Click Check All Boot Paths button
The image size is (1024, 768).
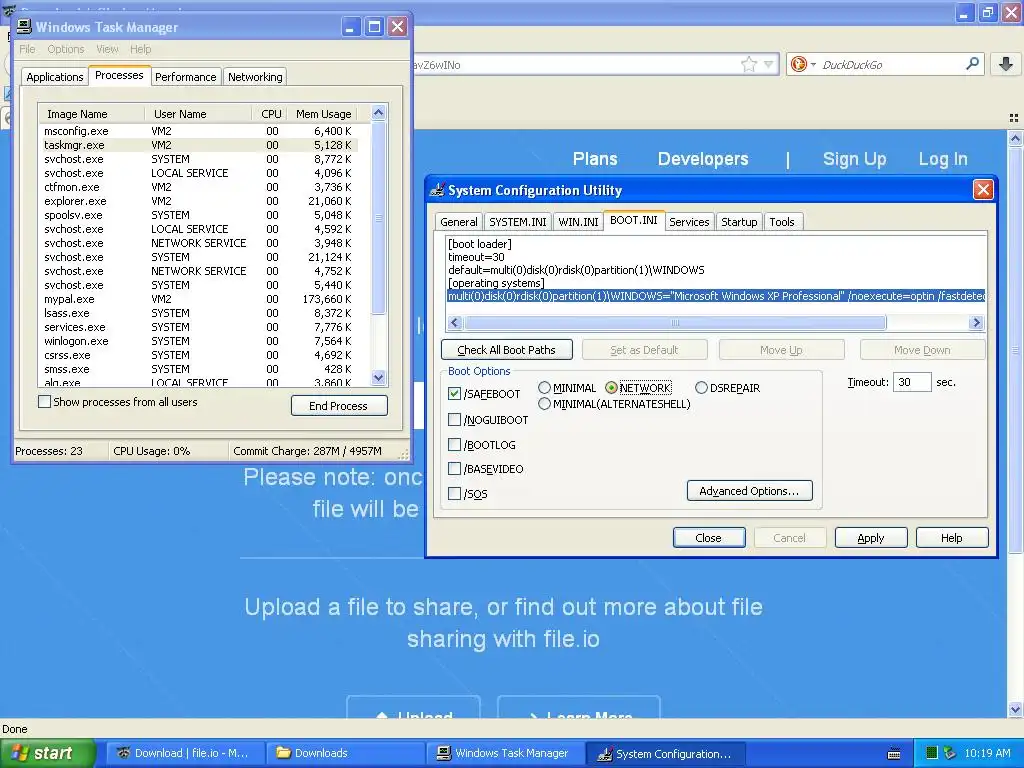point(506,350)
